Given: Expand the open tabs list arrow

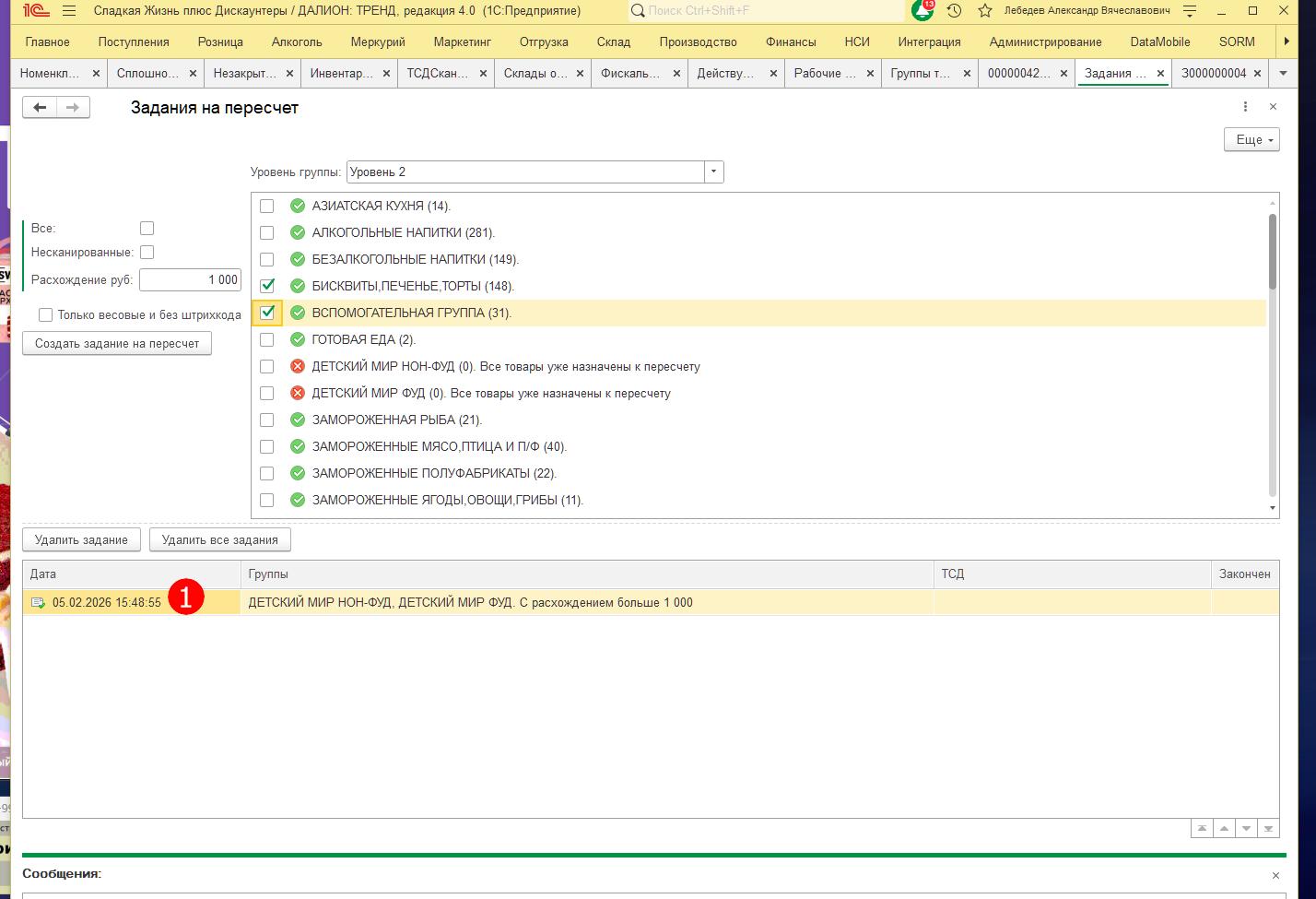Looking at the screenshot, I should point(1283,73).
